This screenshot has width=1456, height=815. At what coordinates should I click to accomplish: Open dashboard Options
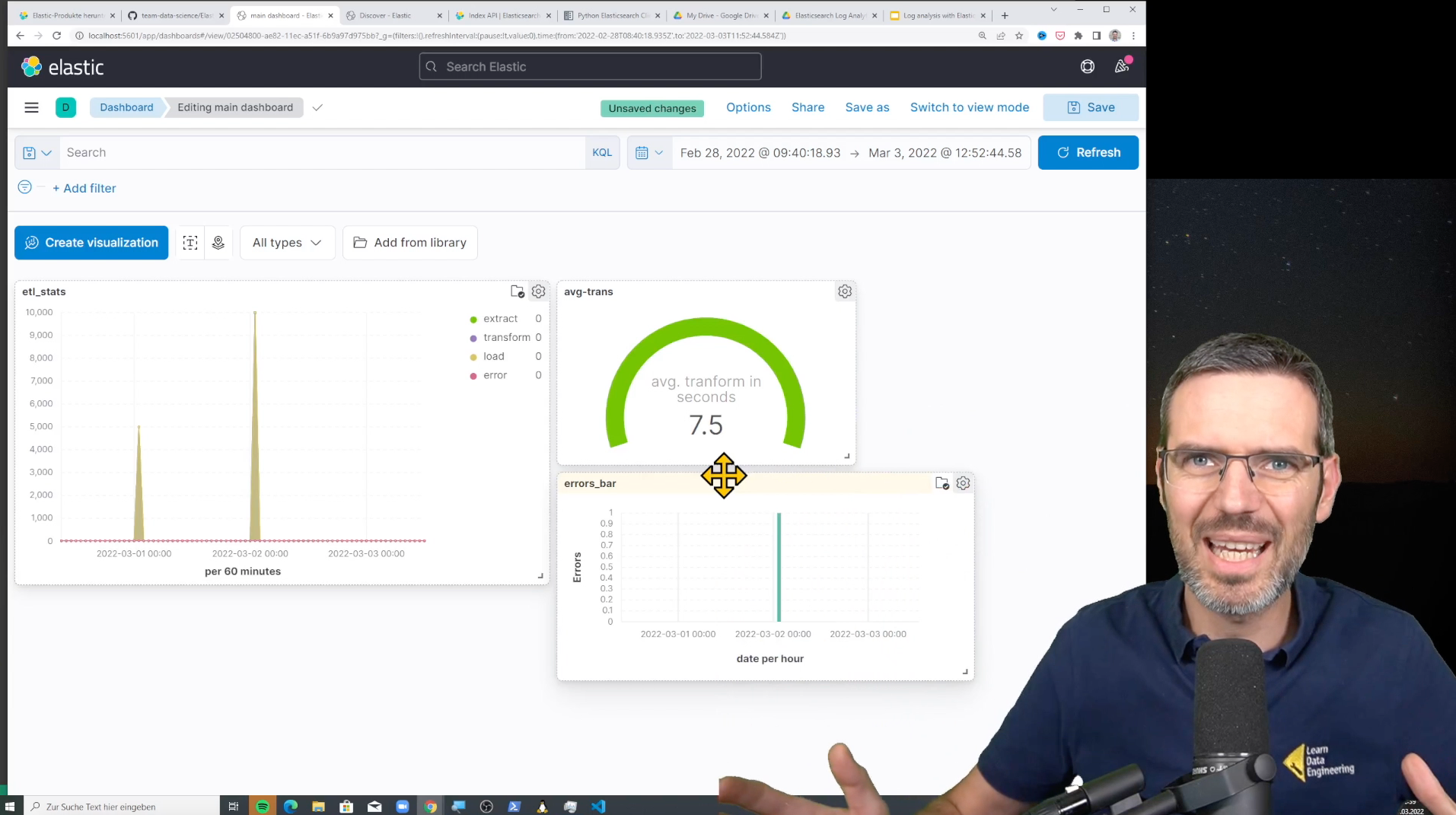click(748, 107)
